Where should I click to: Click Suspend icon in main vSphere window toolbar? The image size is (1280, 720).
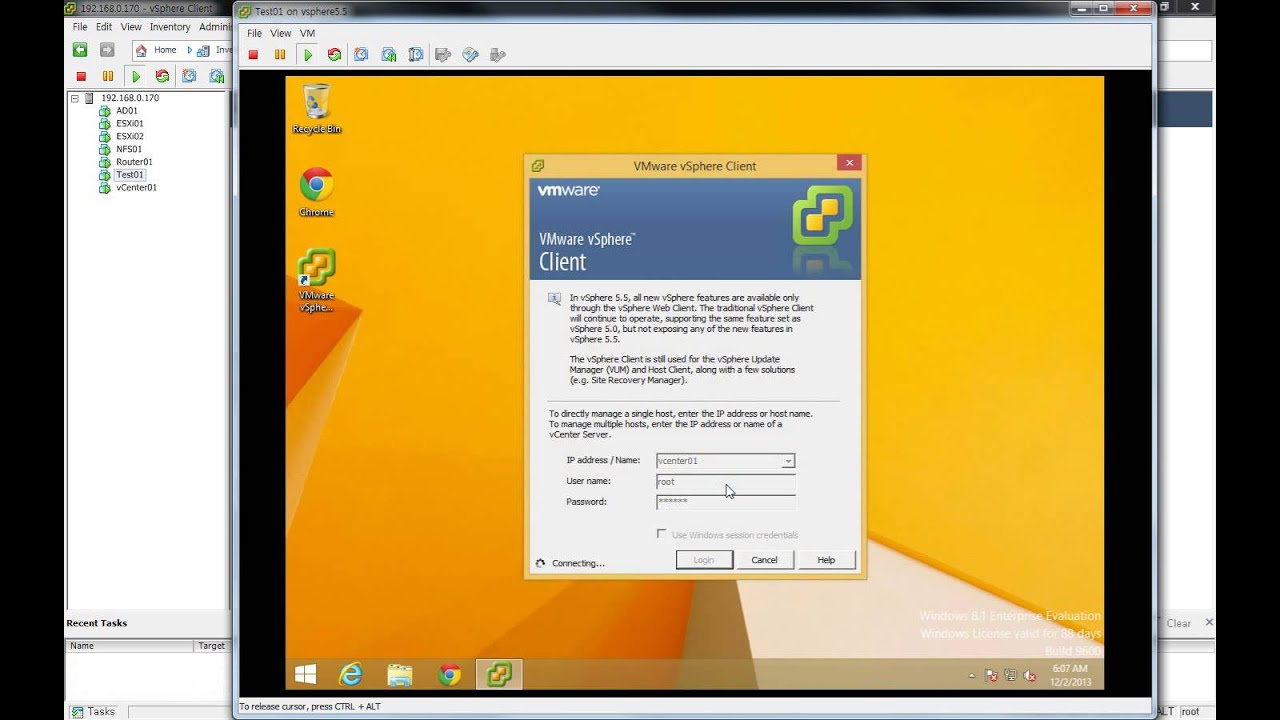coord(108,76)
